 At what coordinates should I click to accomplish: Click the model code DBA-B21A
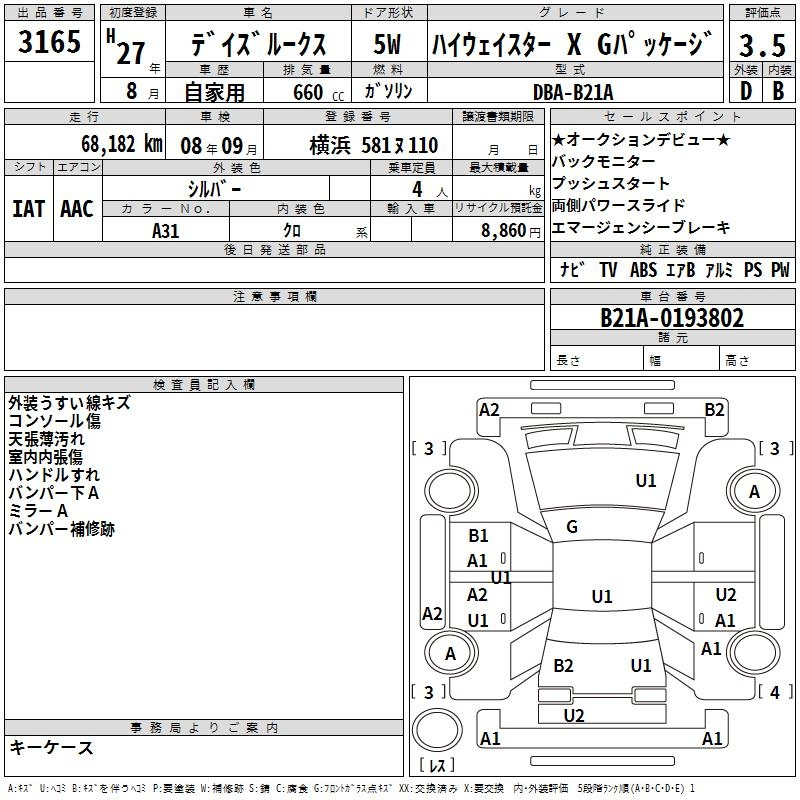point(573,92)
